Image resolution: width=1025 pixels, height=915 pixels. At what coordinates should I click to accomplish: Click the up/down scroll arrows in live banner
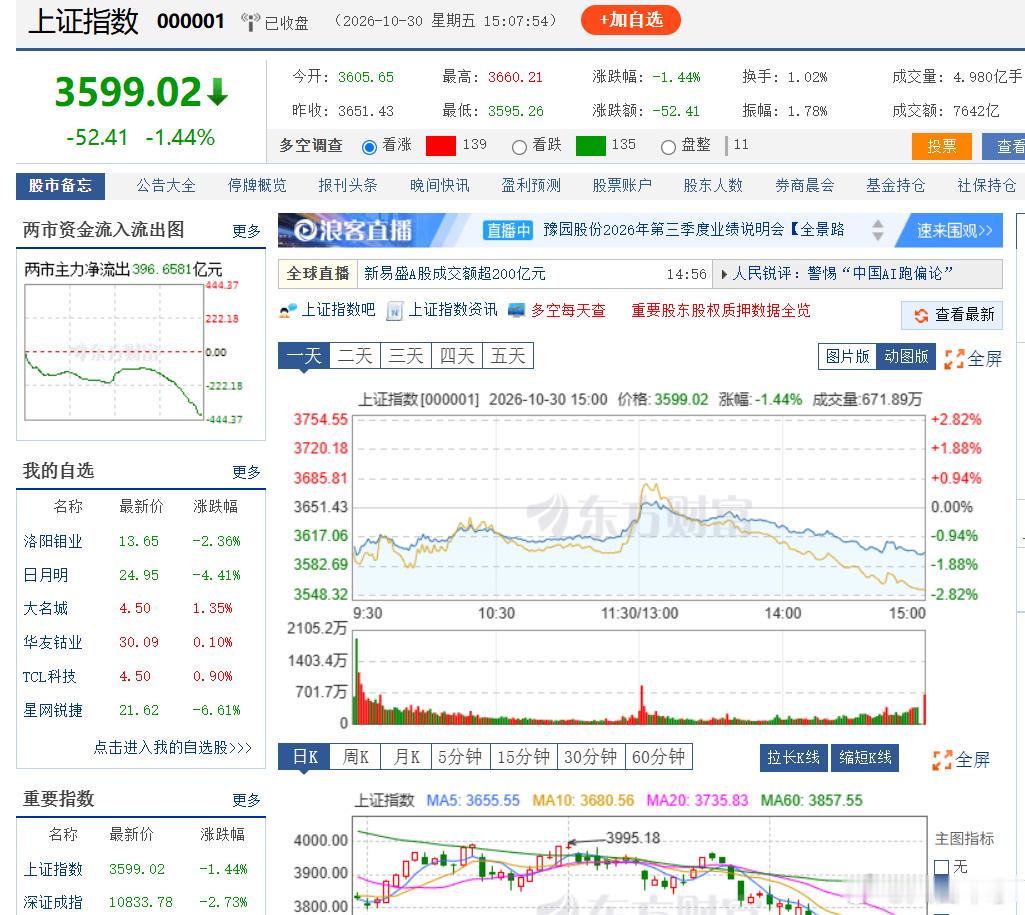(878, 230)
